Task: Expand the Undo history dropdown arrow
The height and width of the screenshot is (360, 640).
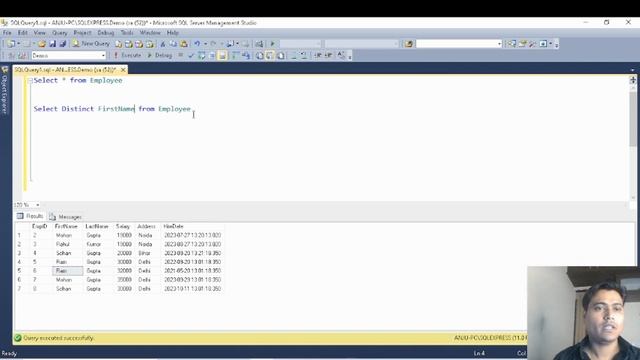Action: (205, 44)
